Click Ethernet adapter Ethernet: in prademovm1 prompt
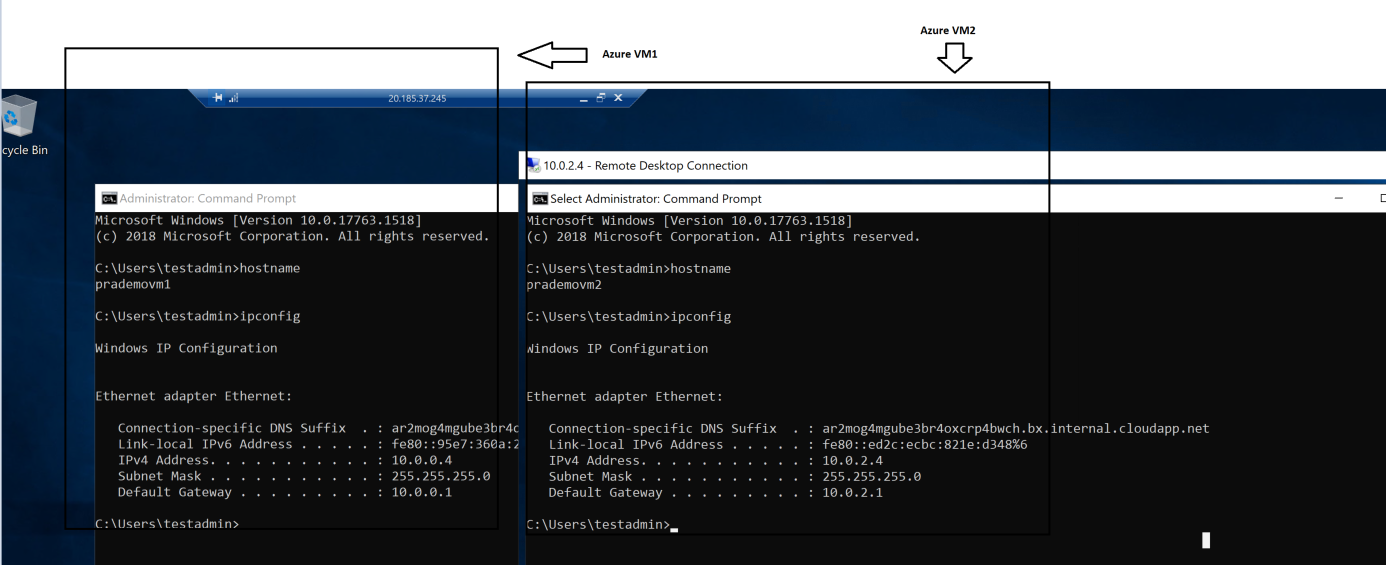The height and width of the screenshot is (565, 1386). tap(193, 396)
